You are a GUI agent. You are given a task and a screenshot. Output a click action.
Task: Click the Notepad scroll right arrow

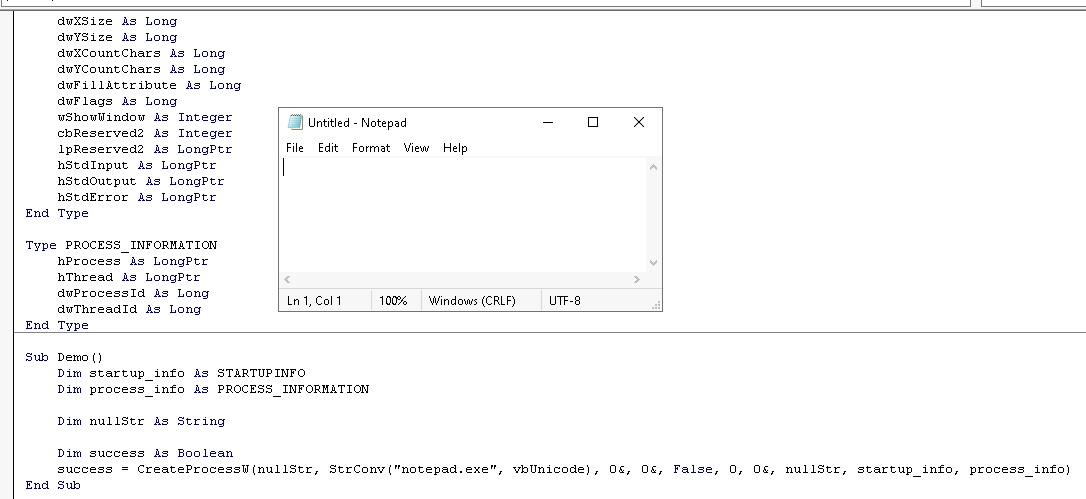click(x=637, y=280)
